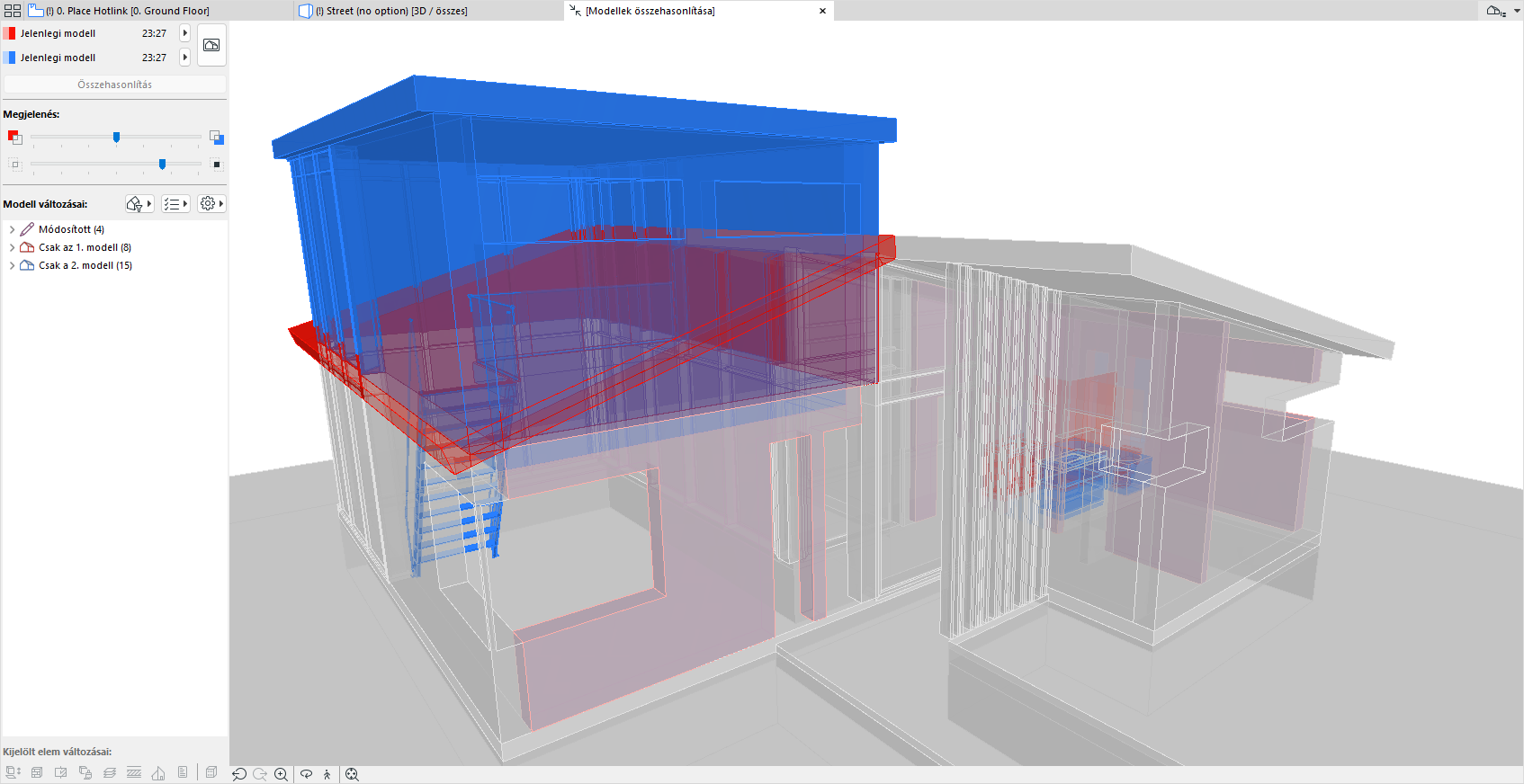Expand the Csak a 2. modell group
1524x784 pixels.
point(12,266)
